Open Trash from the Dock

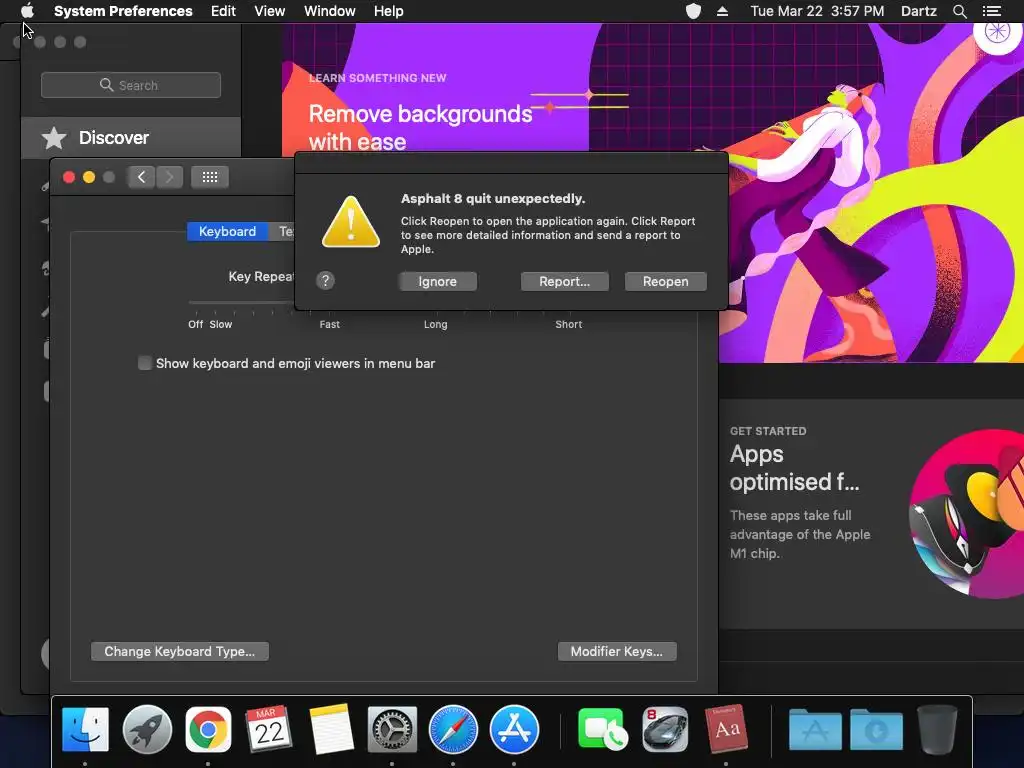937,729
